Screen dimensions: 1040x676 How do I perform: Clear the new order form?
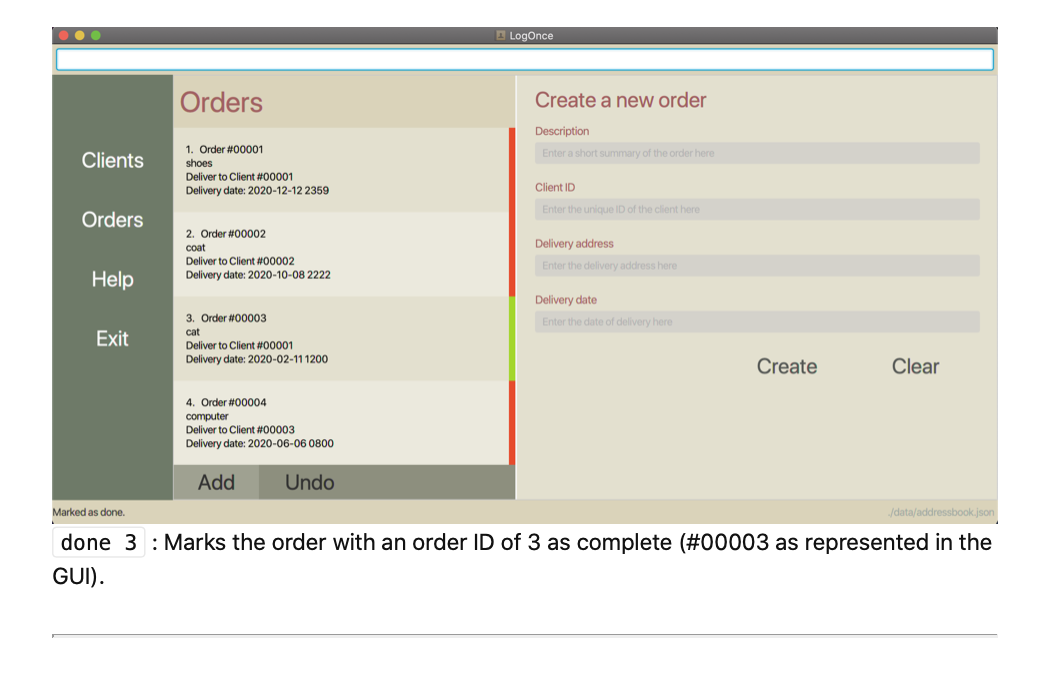tap(915, 366)
